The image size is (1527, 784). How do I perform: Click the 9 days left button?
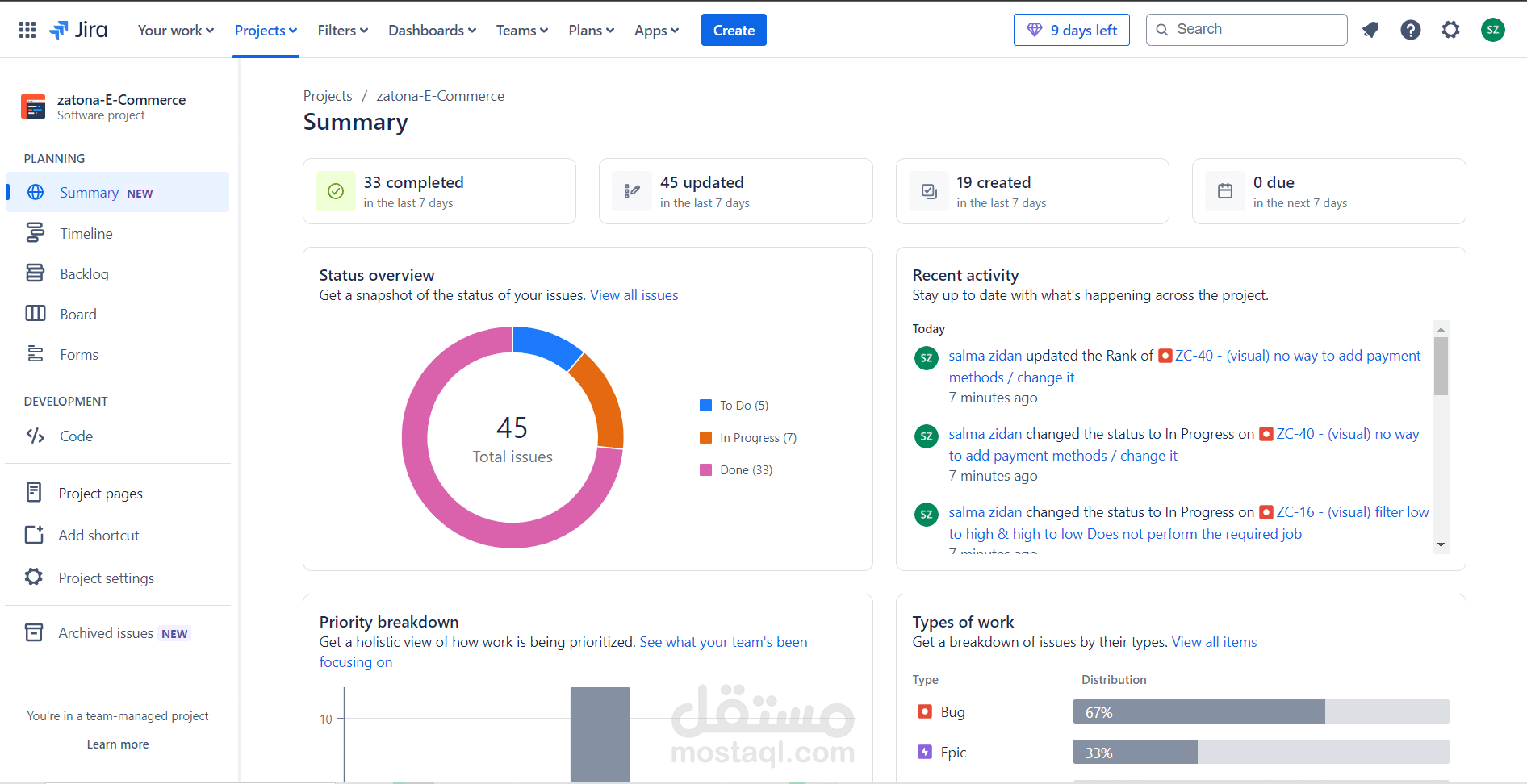tap(1072, 30)
